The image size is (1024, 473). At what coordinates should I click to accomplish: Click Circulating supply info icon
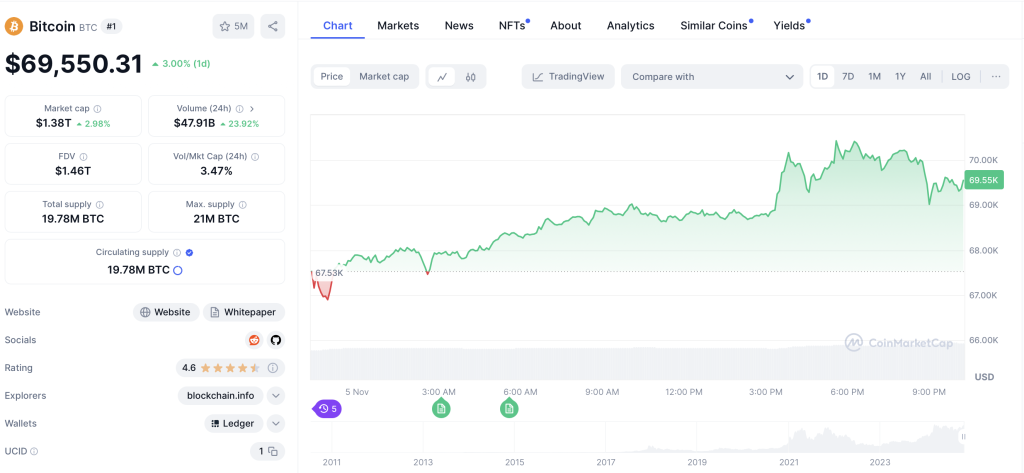point(178,252)
